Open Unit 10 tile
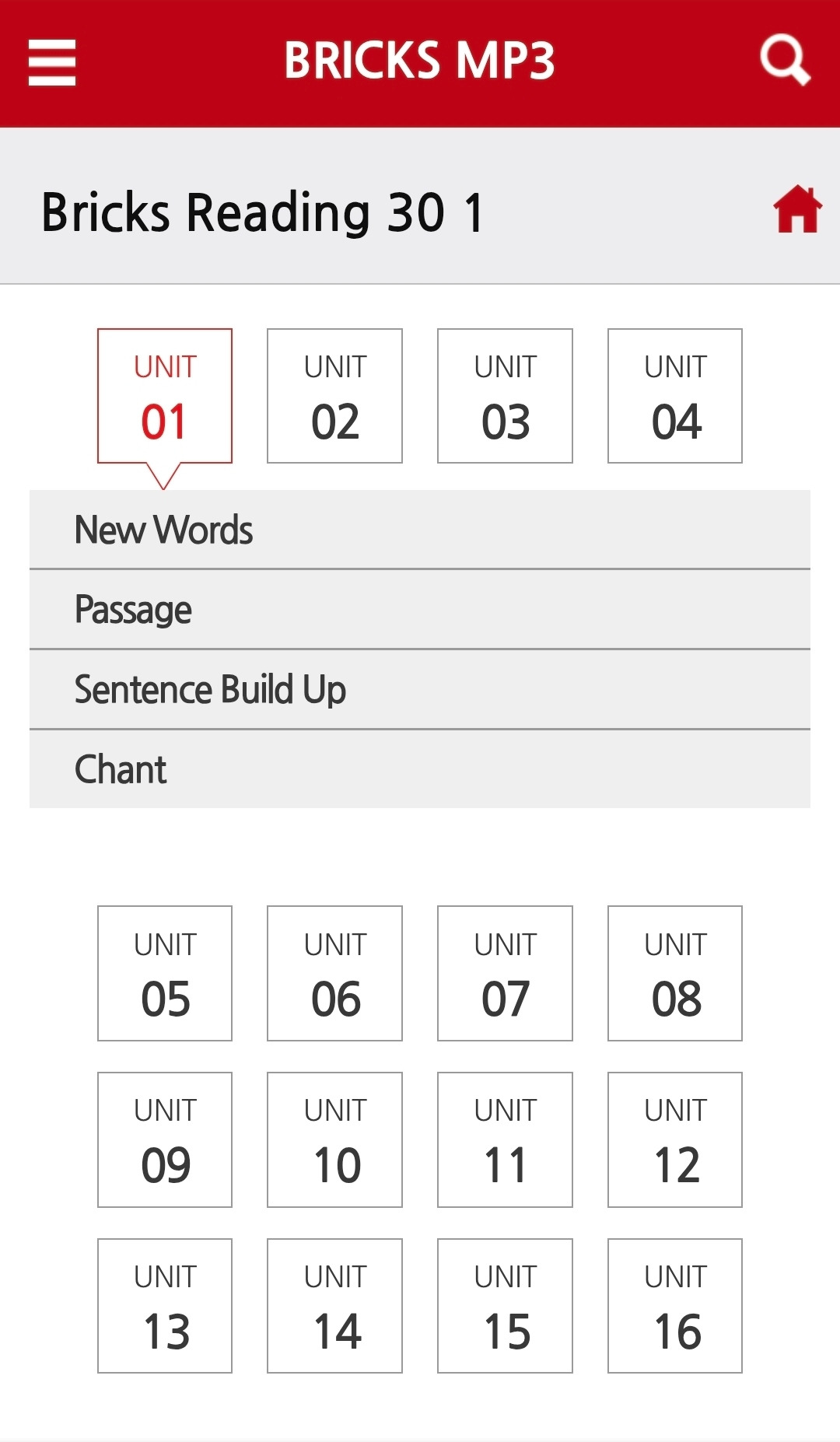 pyautogui.click(x=334, y=1139)
